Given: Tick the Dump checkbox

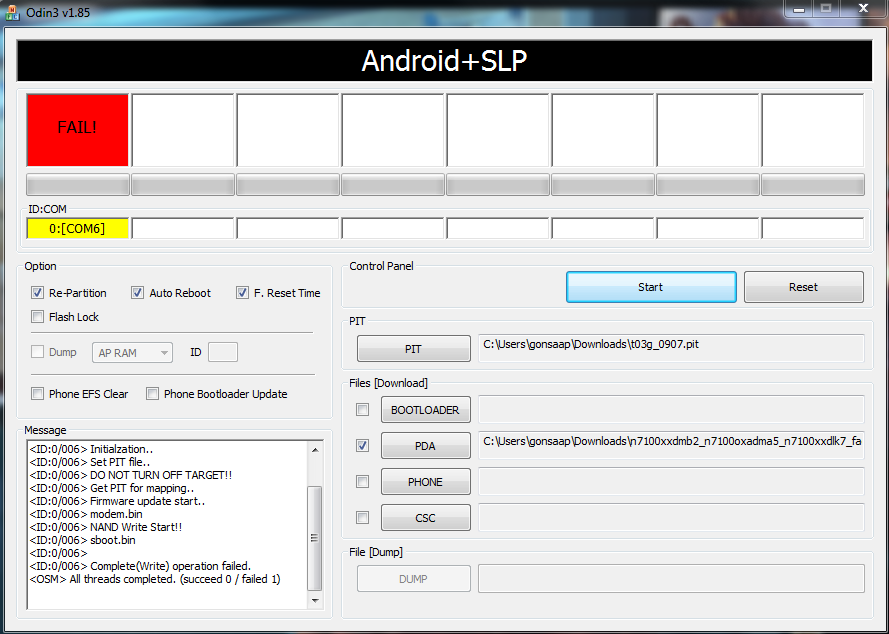Looking at the screenshot, I should click(x=37, y=352).
